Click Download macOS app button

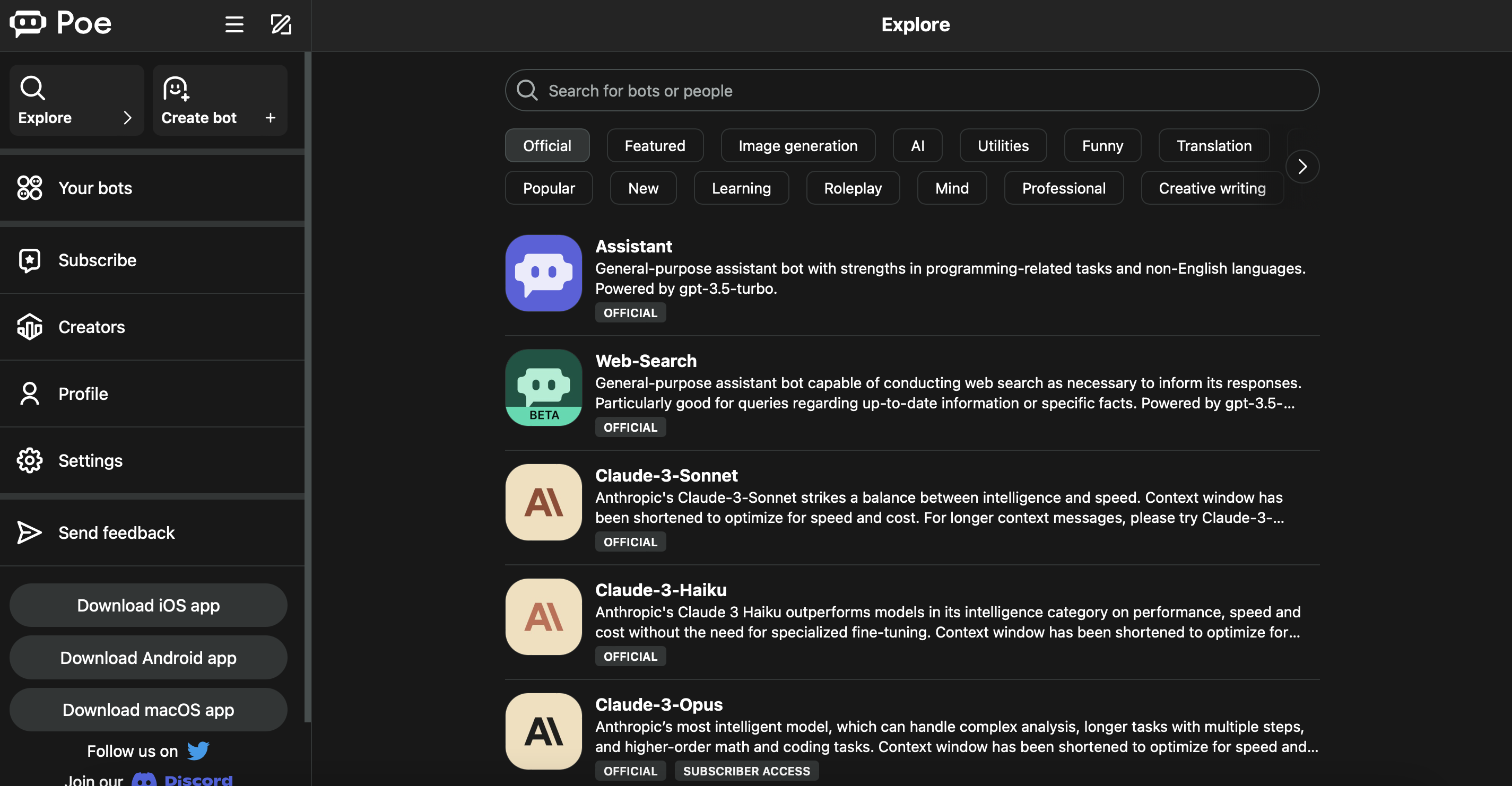pos(148,710)
